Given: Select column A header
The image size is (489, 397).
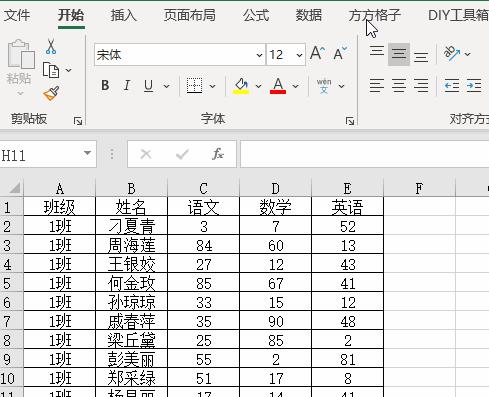Looking at the screenshot, I should 60,189.
